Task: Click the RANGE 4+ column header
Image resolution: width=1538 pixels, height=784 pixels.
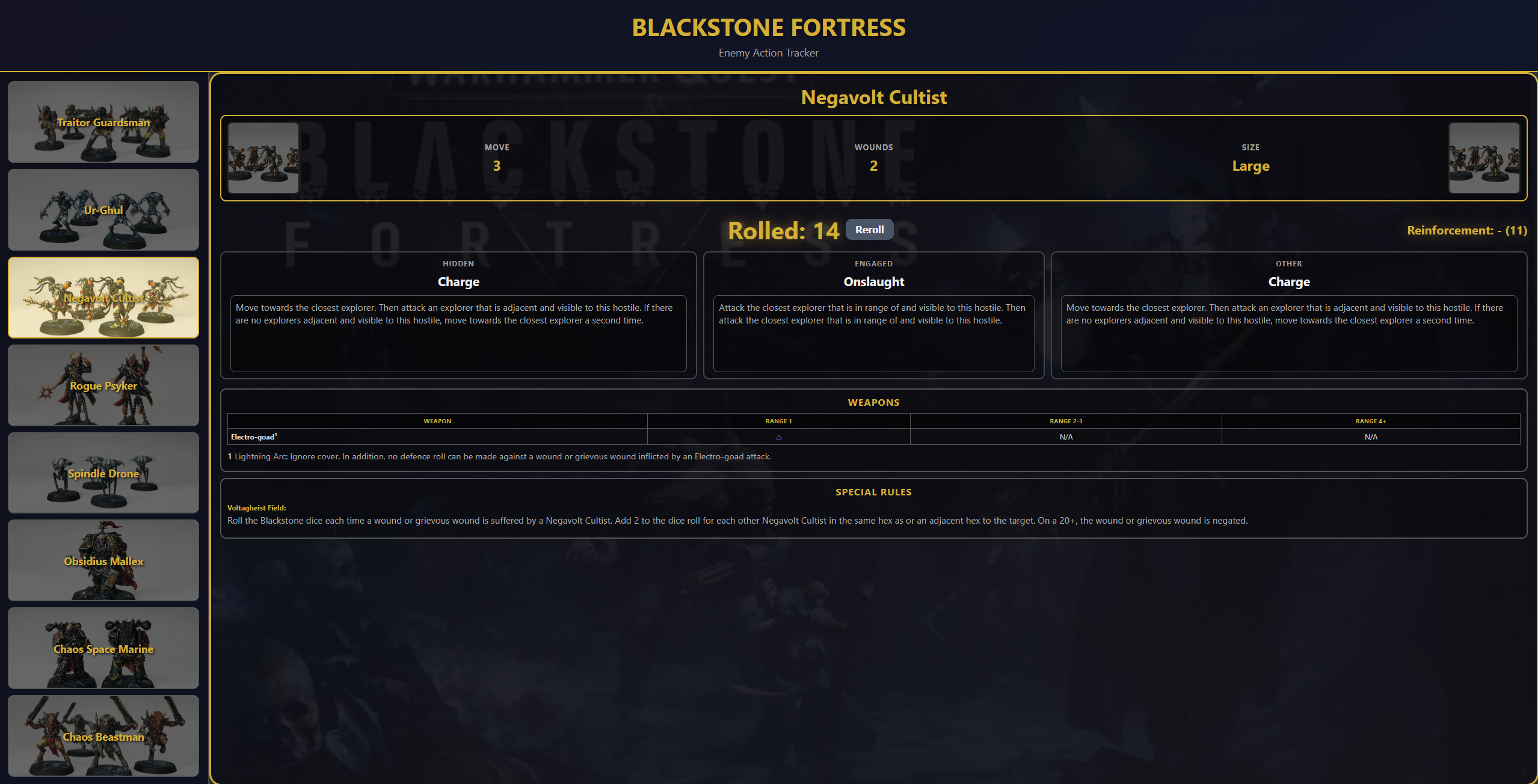Action: pyautogui.click(x=1371, y=421)
